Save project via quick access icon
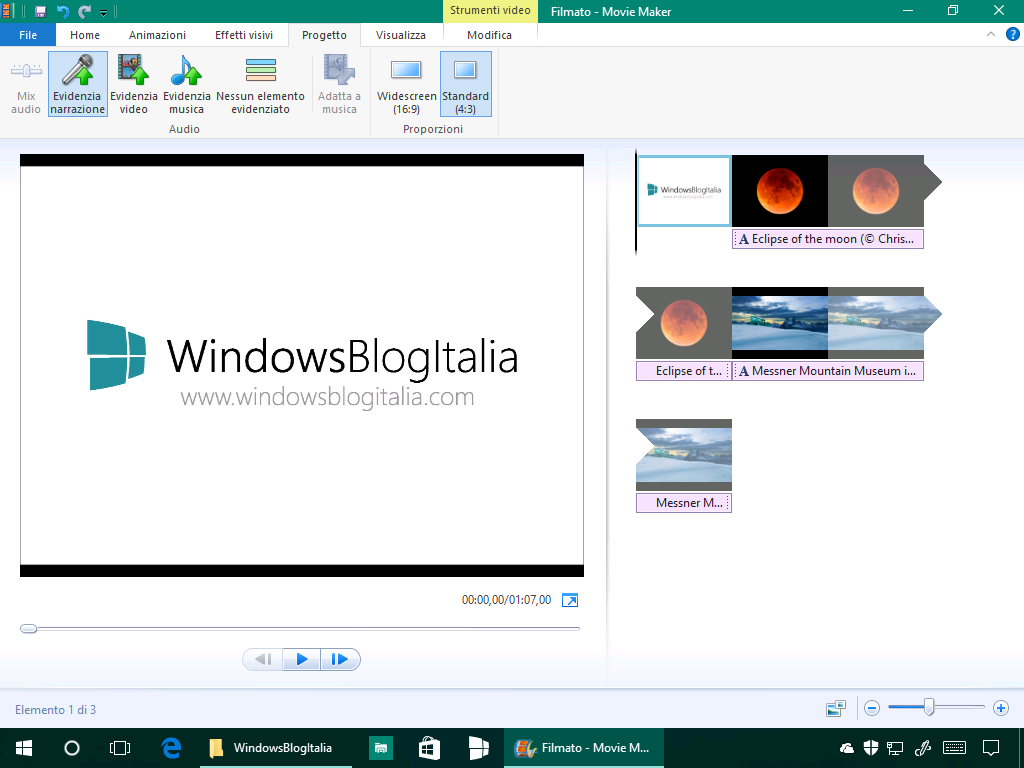This screenshot has height=768, width=1024. 40,11
